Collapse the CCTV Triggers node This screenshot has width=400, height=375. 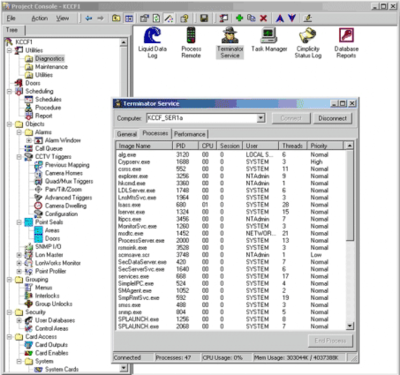coord(19,157)
